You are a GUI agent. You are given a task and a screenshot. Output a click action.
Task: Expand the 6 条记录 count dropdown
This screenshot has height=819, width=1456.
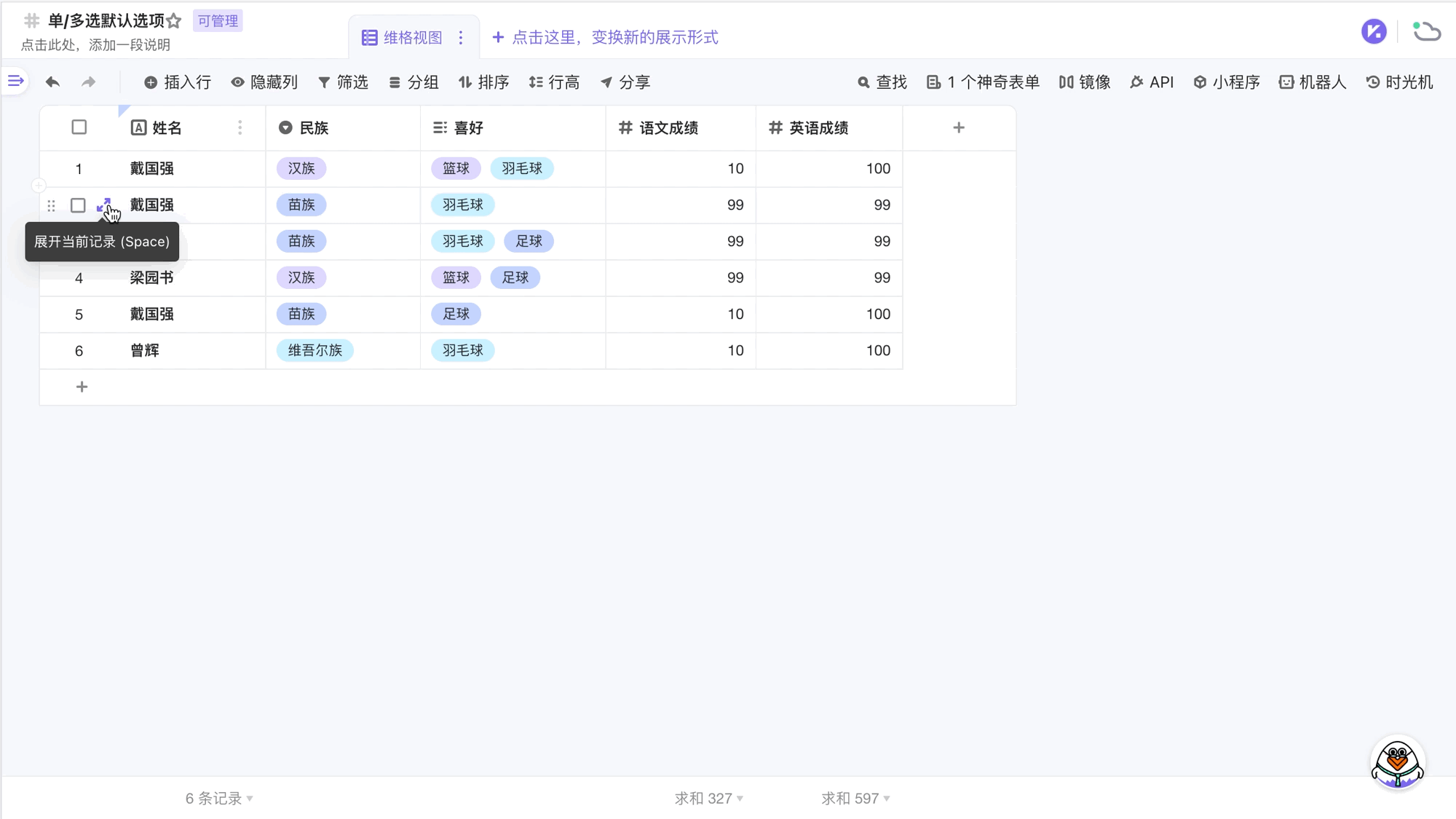point(219,799)
